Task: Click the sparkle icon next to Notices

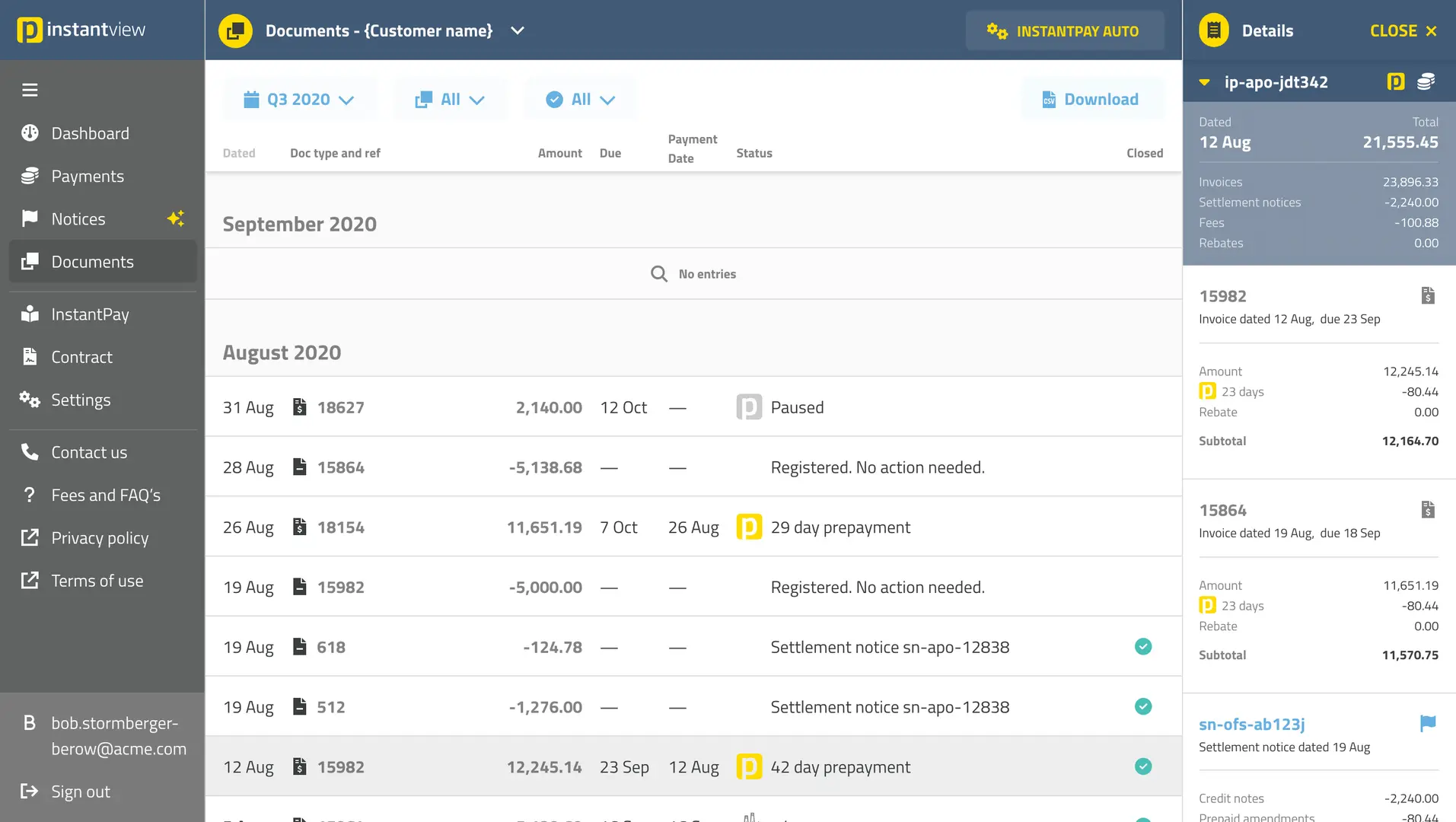Action: click(176, 219)
